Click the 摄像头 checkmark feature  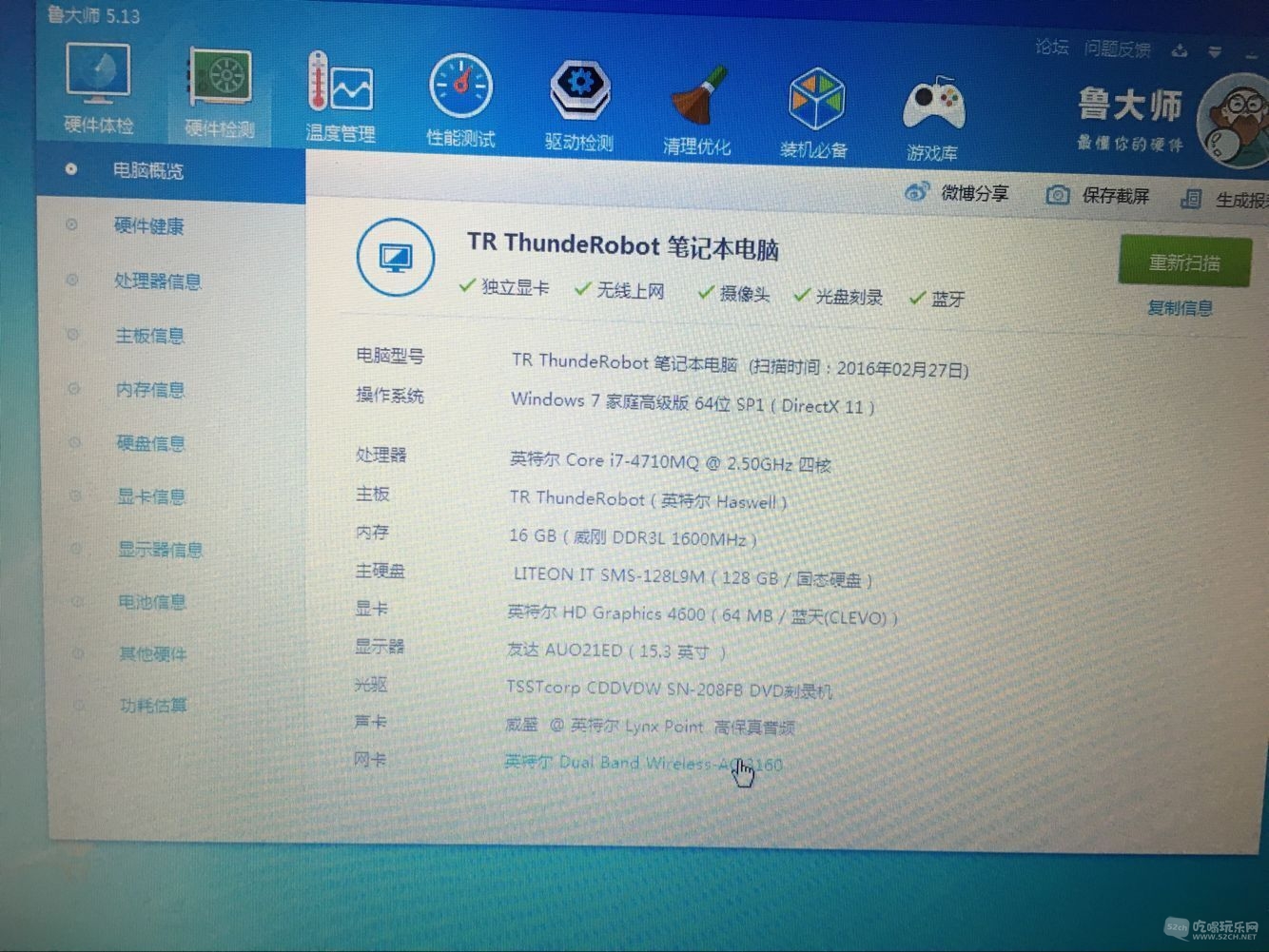tap(733, 294)
